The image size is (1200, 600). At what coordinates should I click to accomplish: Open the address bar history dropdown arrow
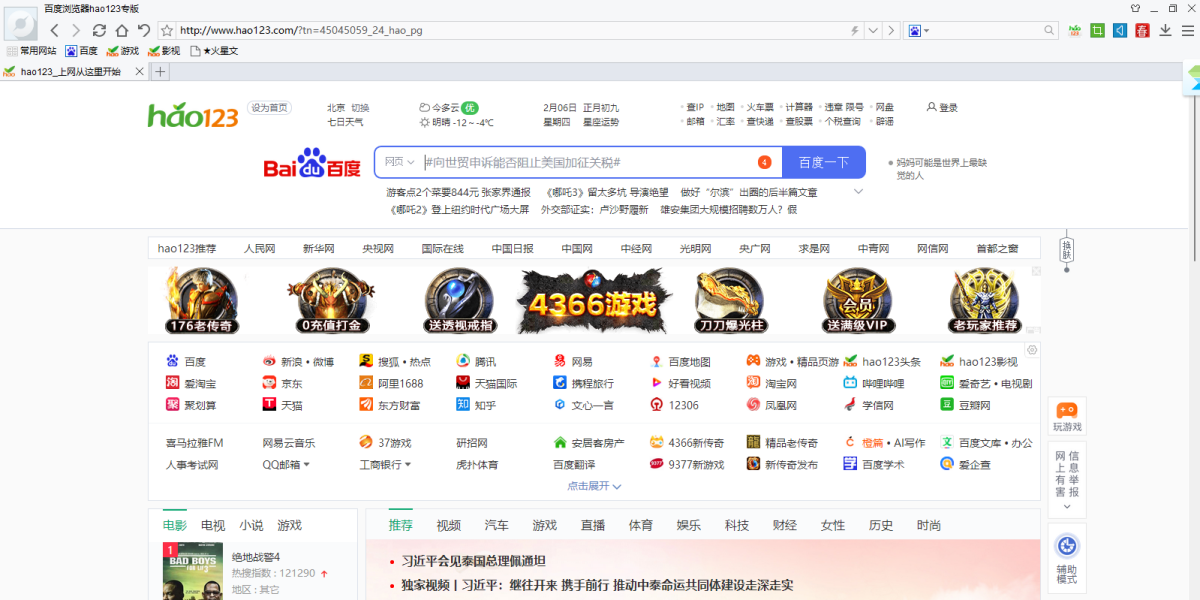872,30
